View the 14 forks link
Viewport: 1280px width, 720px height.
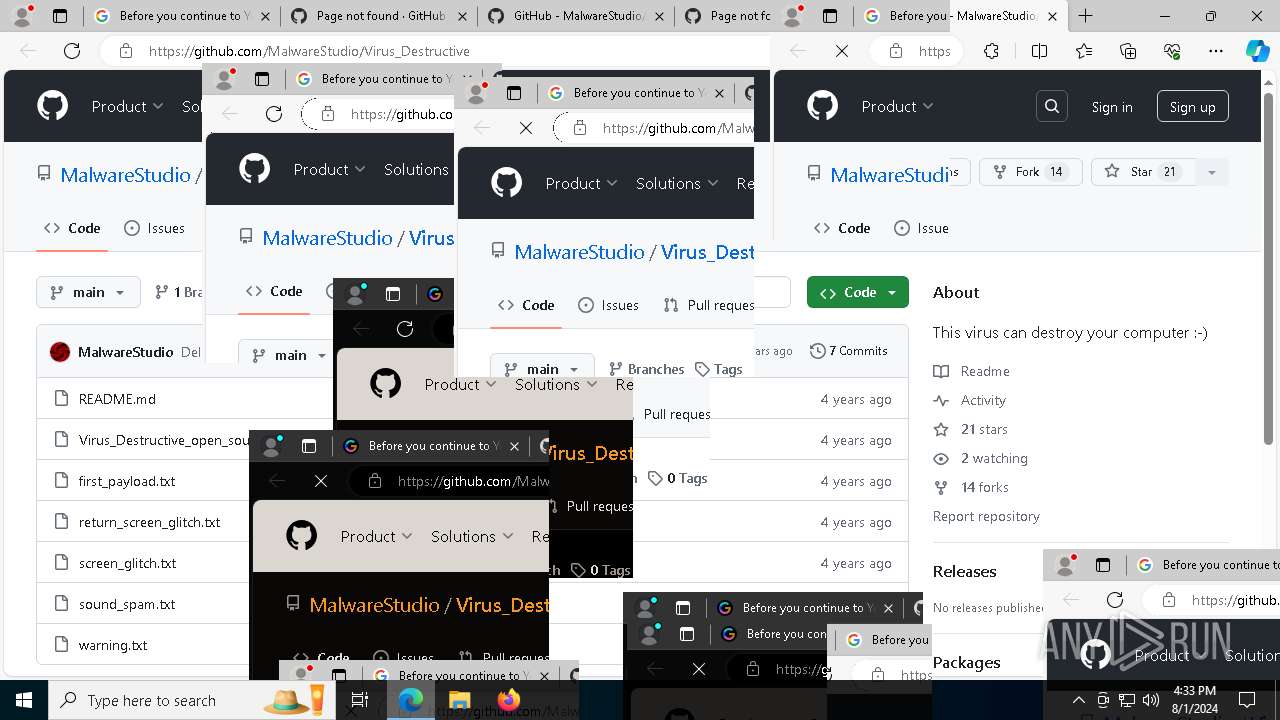tap(972, 487)
